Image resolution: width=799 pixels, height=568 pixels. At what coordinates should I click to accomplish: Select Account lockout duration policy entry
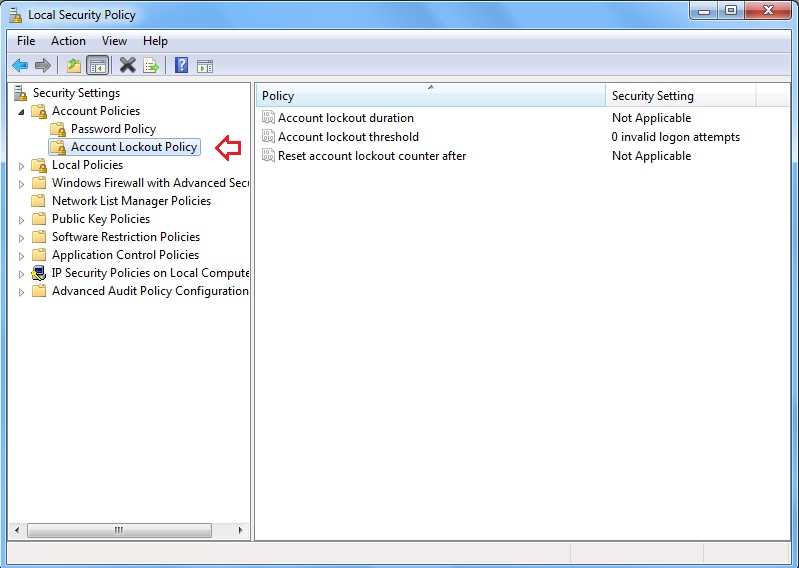[x=345, y=118]
